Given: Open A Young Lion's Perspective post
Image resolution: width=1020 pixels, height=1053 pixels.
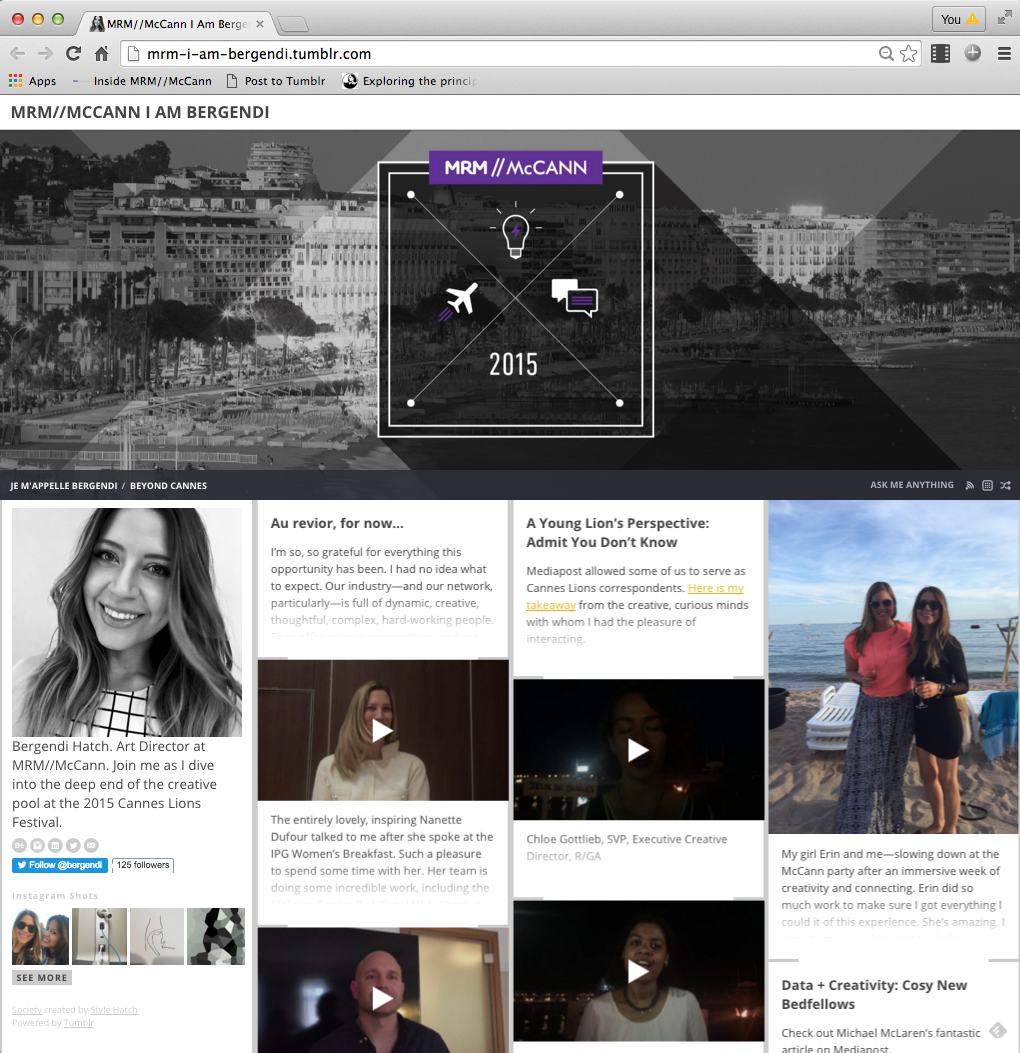Looking at the screenshot, I should click(618, 533).
